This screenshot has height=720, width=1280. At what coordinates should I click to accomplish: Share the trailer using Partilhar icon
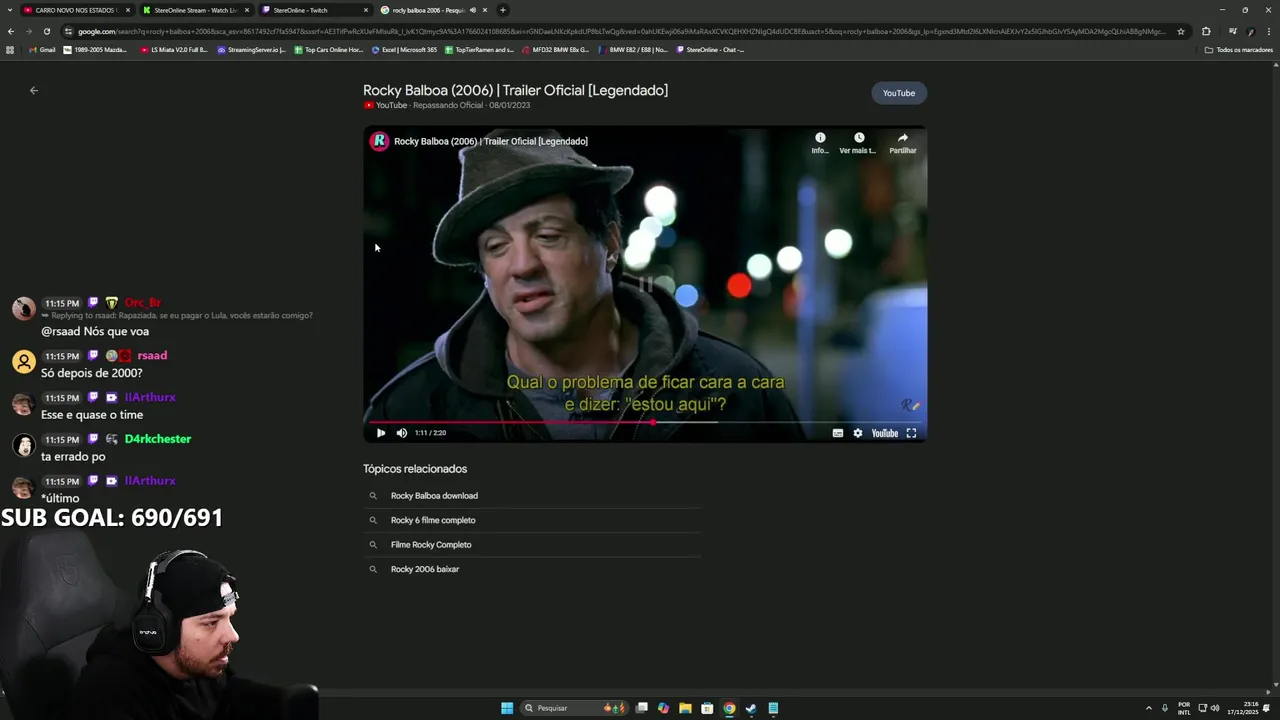pyautogui.click(x=903, y=142)
